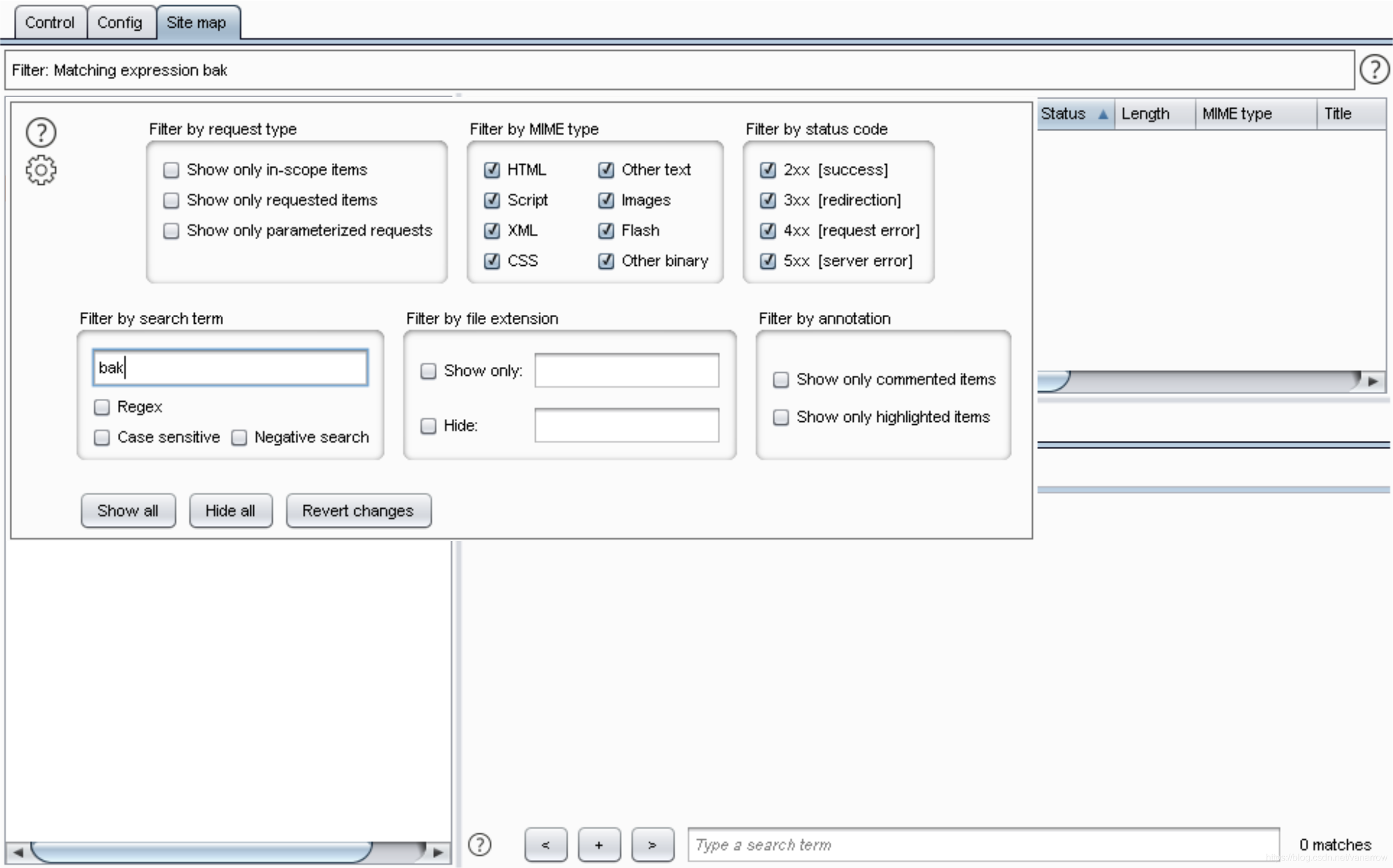Click the Show only file extension field

point(627,370)
